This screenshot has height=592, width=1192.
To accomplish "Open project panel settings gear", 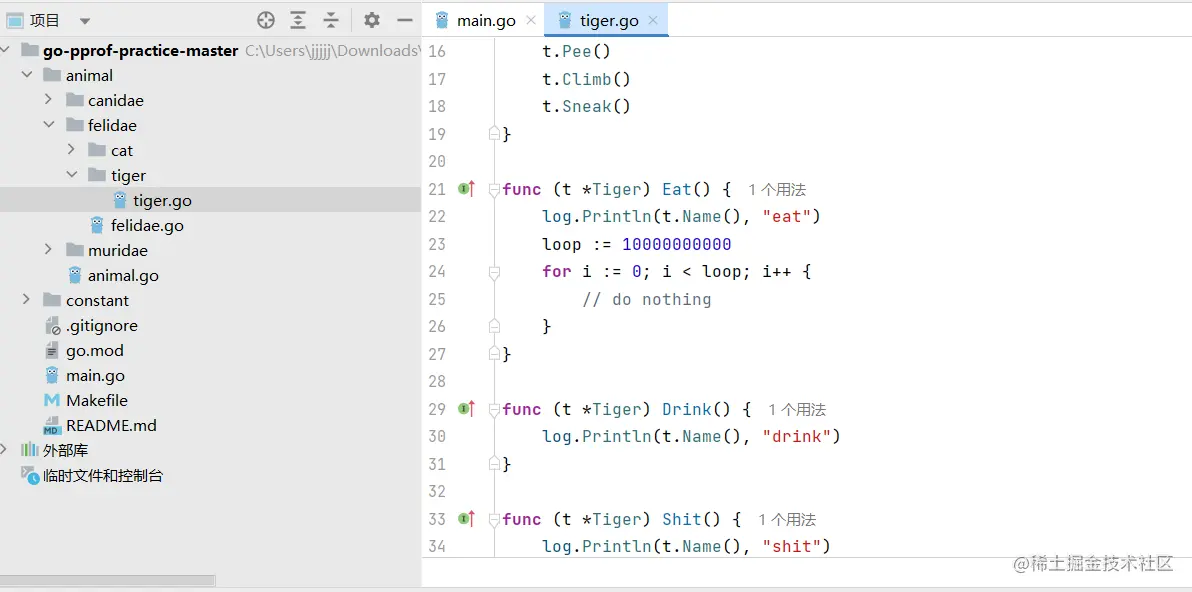I will [371, 21].
